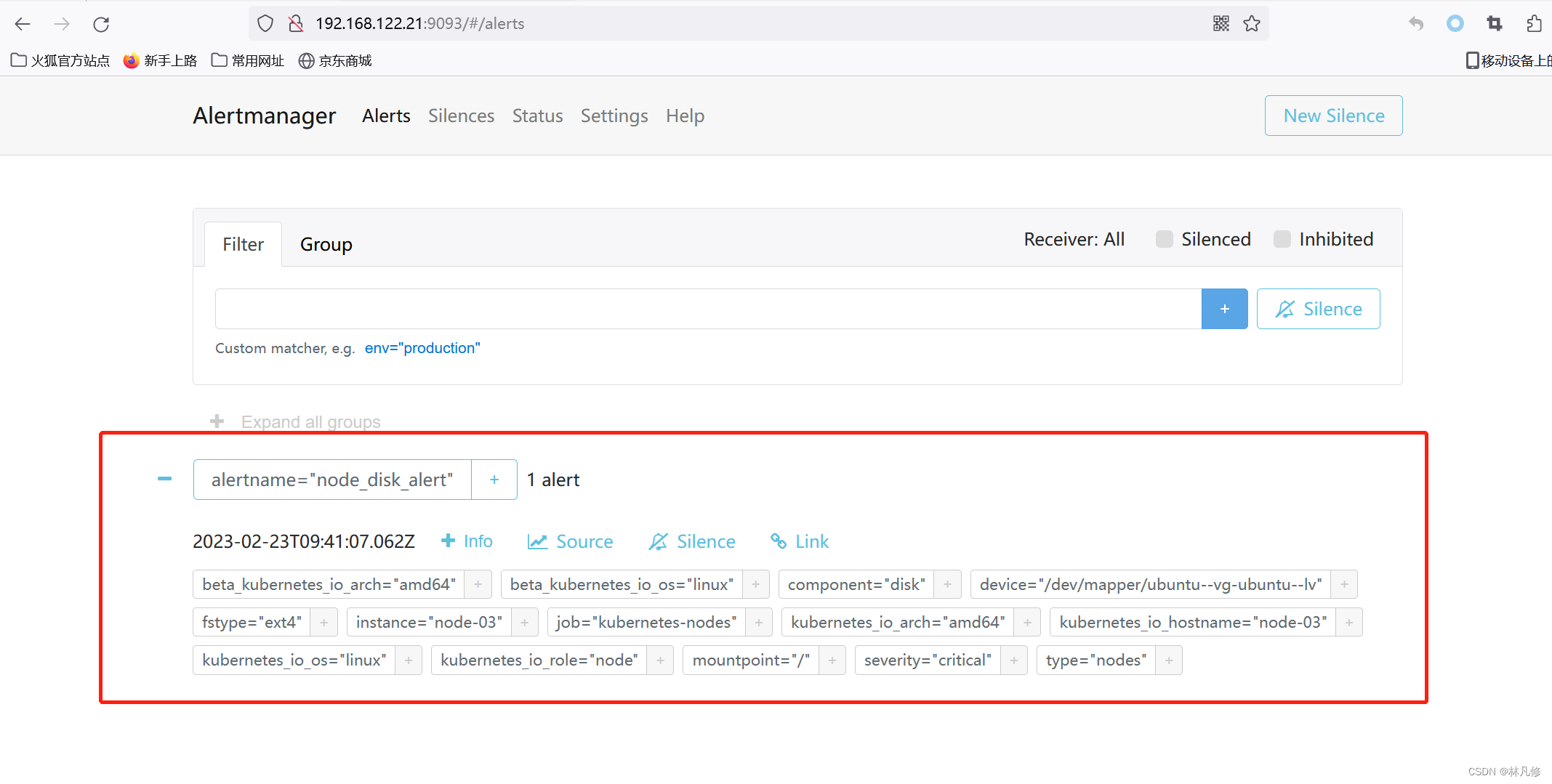Add device label to filter via plus
Viewport: 1552px width, 784px height.
coord(1345,584)
